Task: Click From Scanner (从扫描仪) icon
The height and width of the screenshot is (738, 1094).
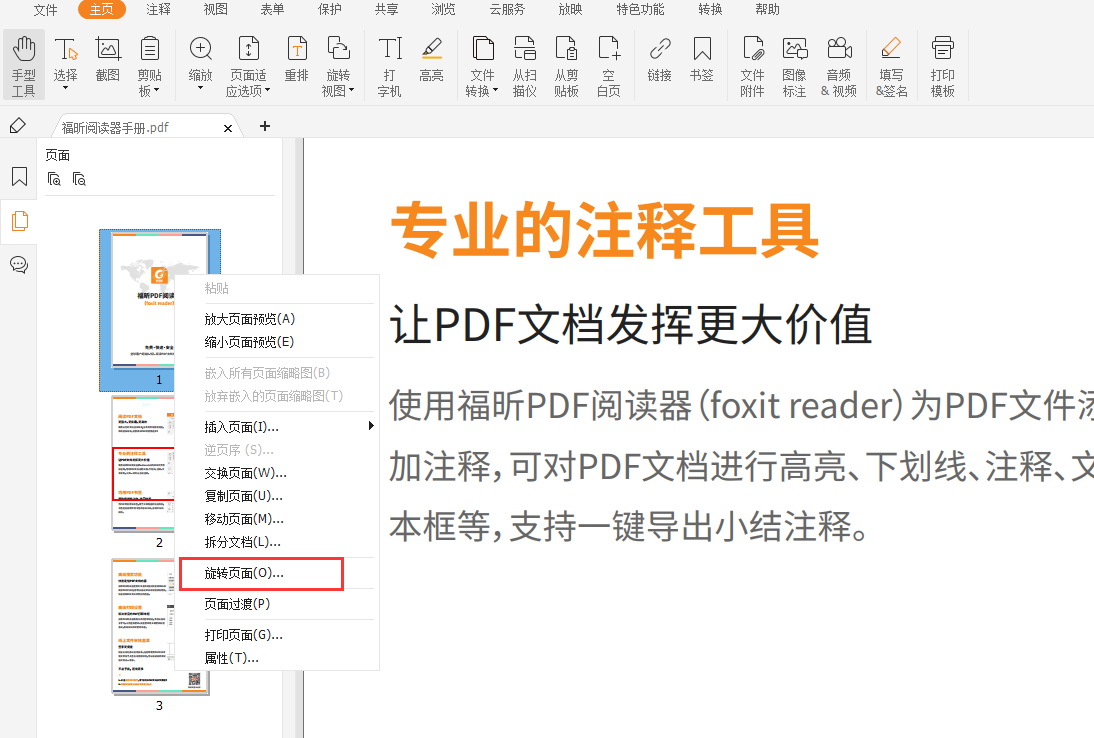Action: coord(525,66)
